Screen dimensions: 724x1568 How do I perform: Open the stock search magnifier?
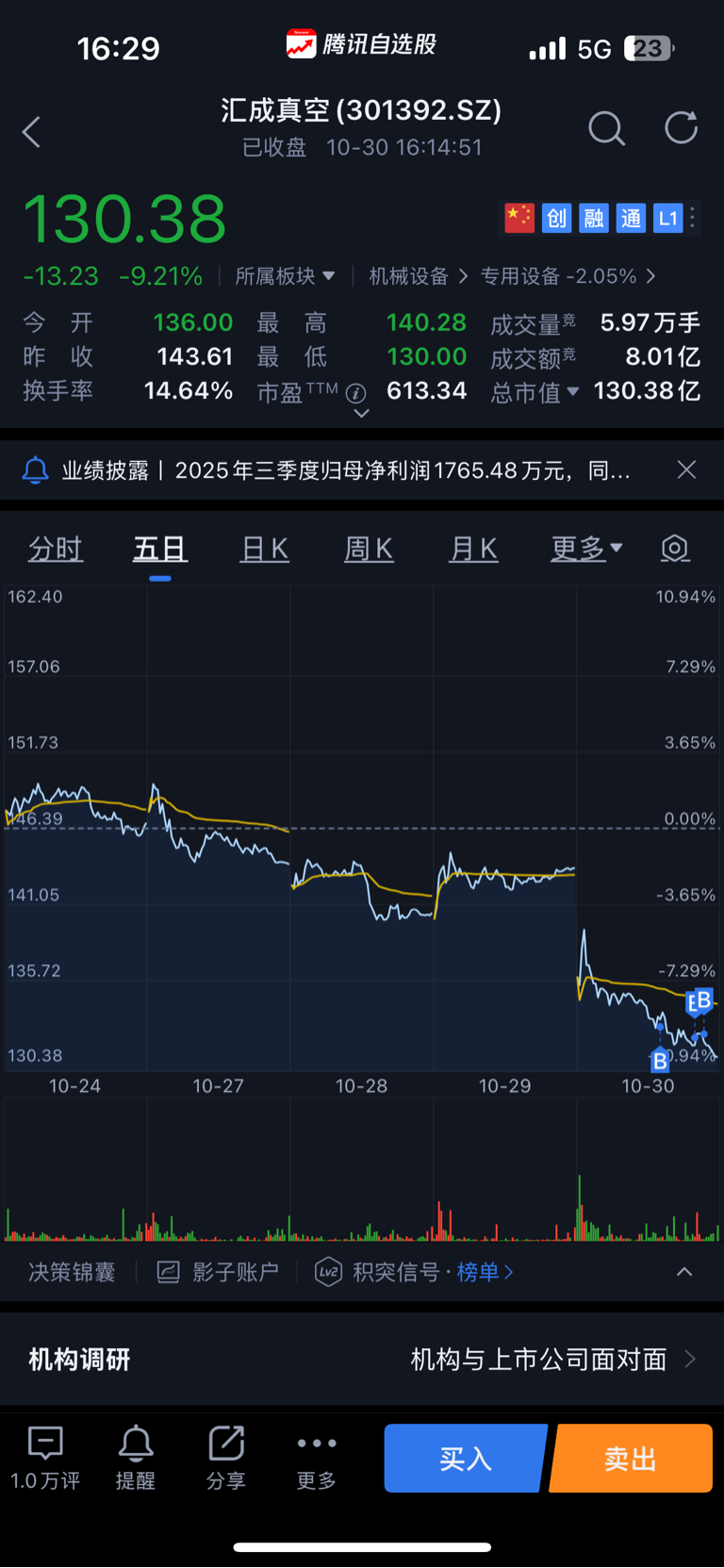(x=606, y=128)
